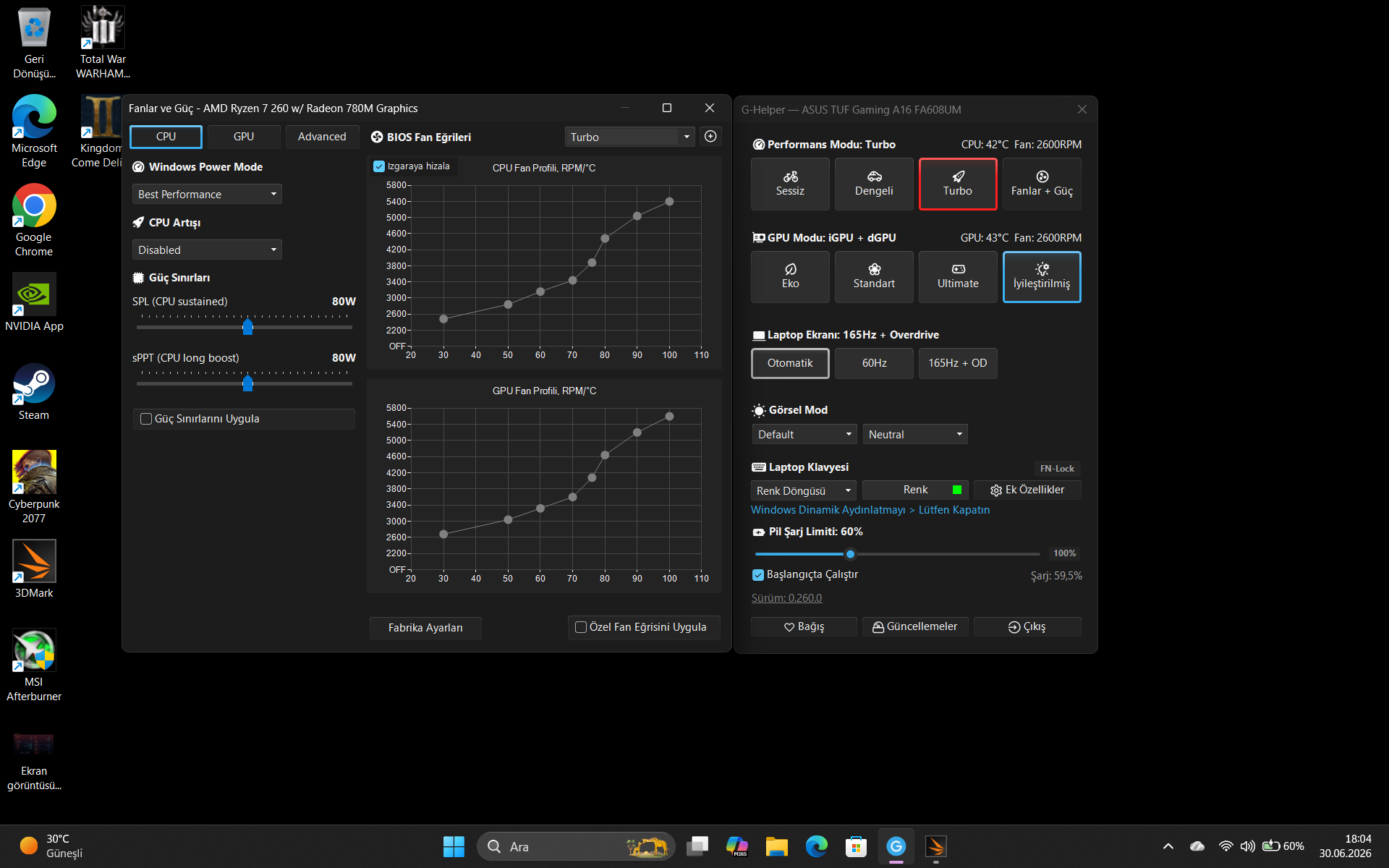Open Microsoft 365 Copilot taskbar icon
The height and width of the screenshot is (868, 1389).
click(737, 846)
